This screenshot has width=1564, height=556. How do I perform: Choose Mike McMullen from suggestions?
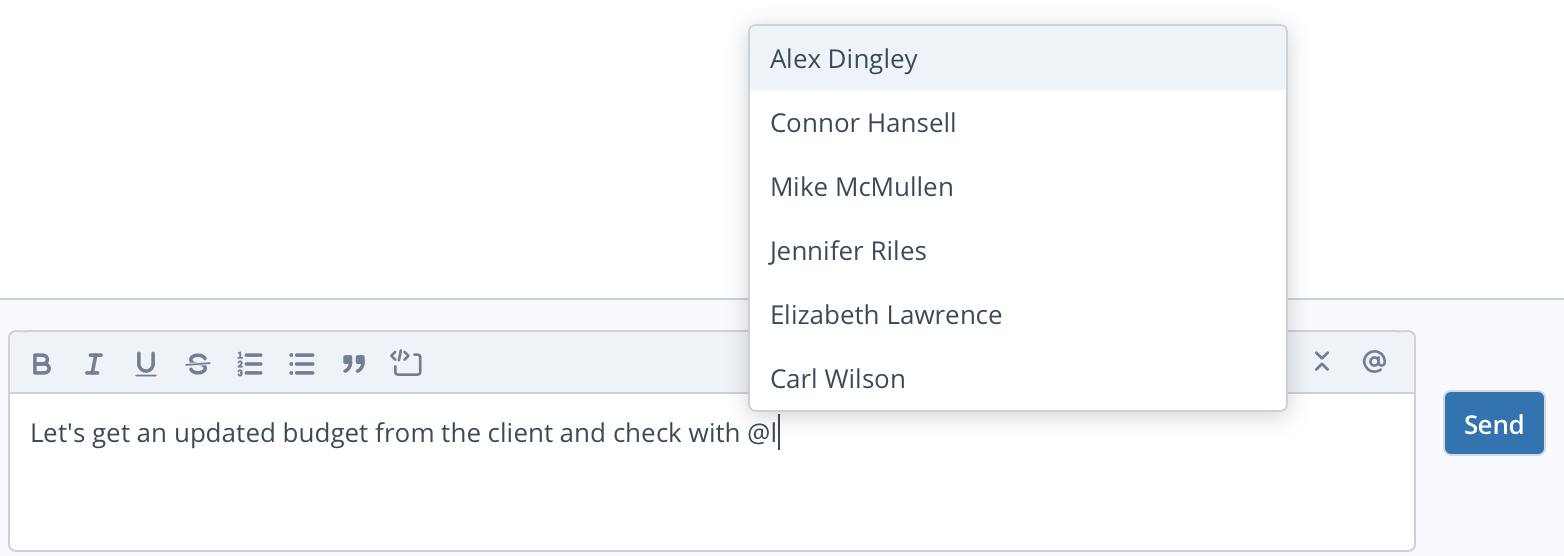(x=1017, y=187)
